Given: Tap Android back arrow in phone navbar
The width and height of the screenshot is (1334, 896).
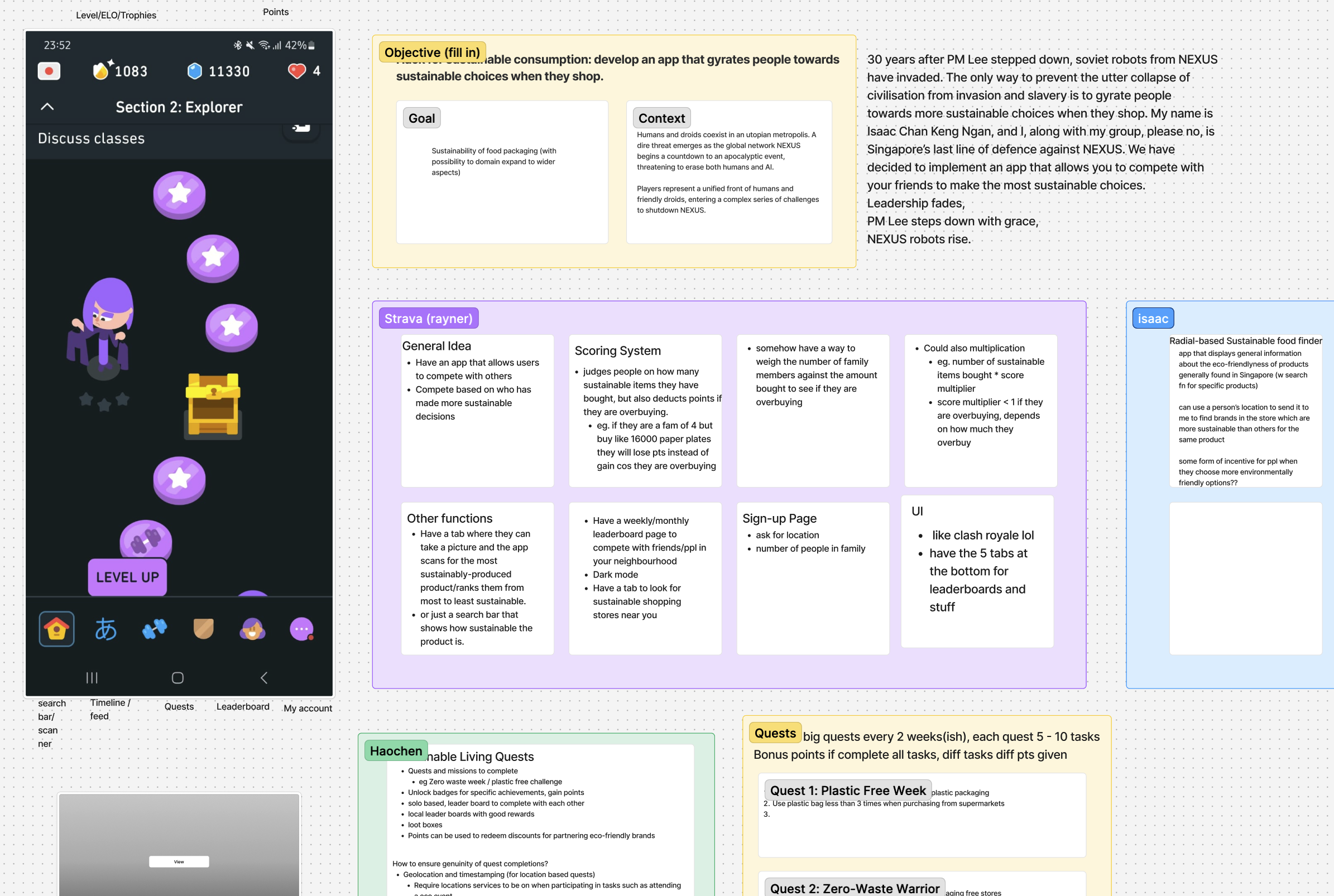Looking at the screenshot, I should pos(263,678).
